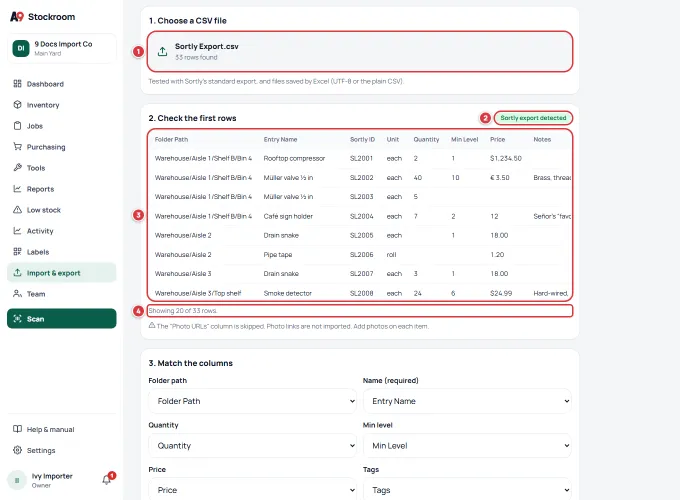This screenshot has height=500, width=680.
Task: Click the Inventory box icon
Action: coord(17,105)
